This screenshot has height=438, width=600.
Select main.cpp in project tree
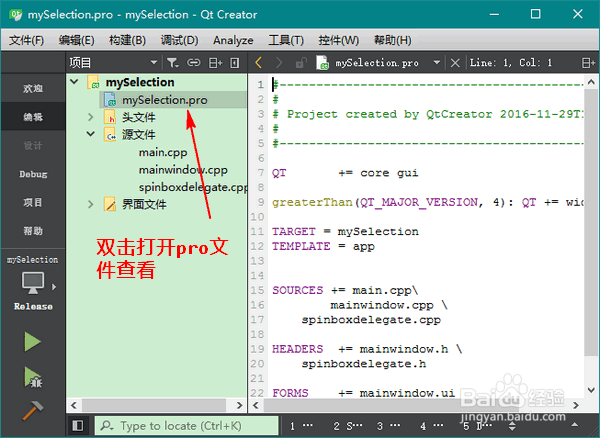click(163, 152)
